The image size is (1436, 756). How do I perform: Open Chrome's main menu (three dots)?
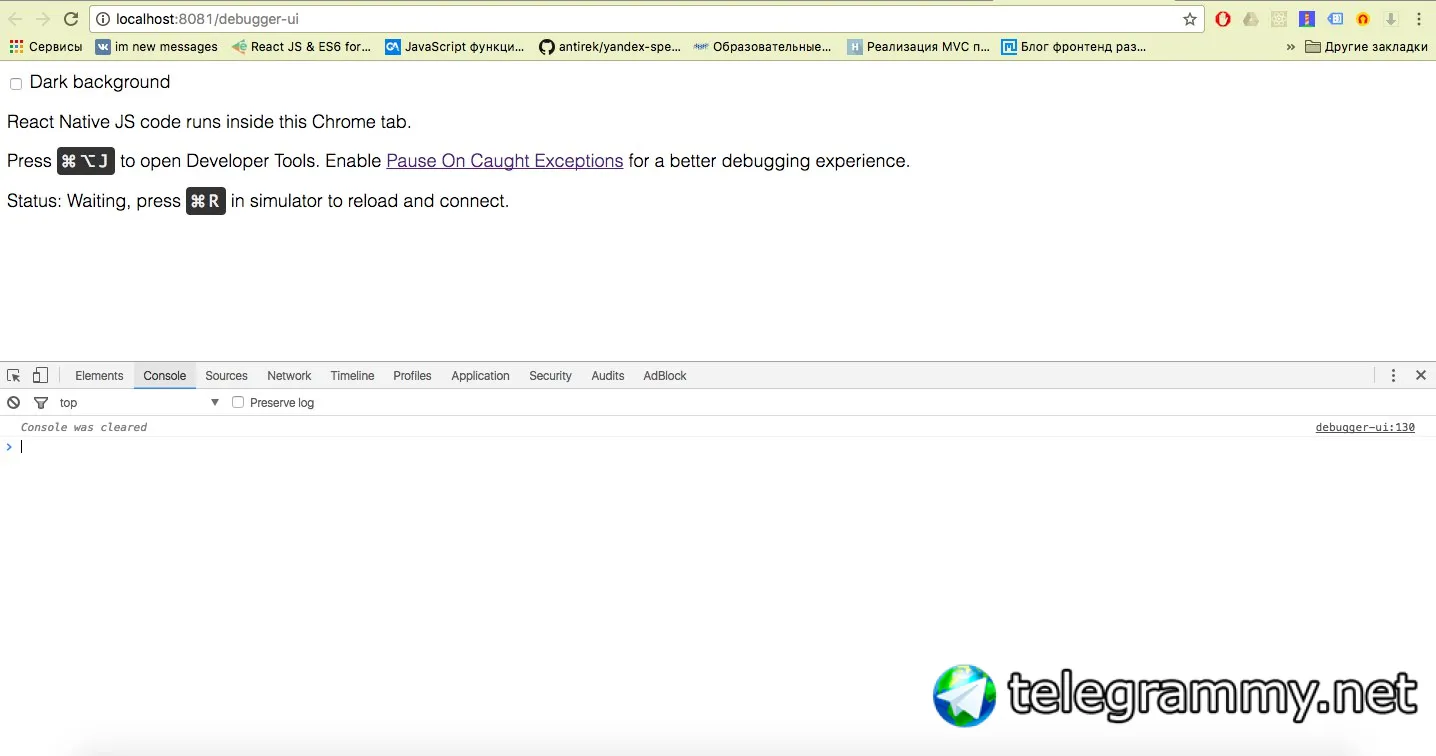click(1419, 19)
